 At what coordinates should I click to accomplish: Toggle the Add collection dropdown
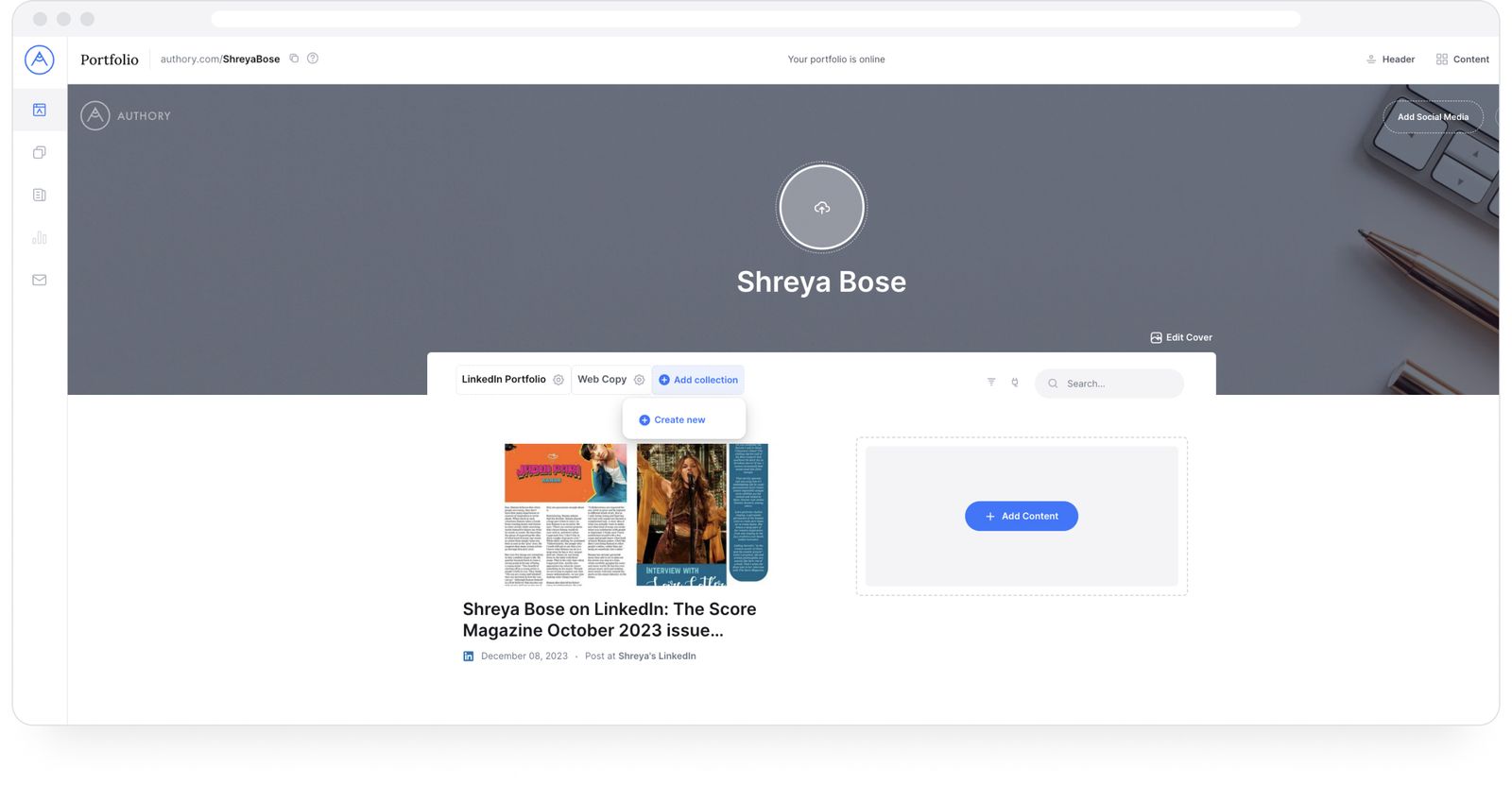pyautogui.click(x=698, y=380)
